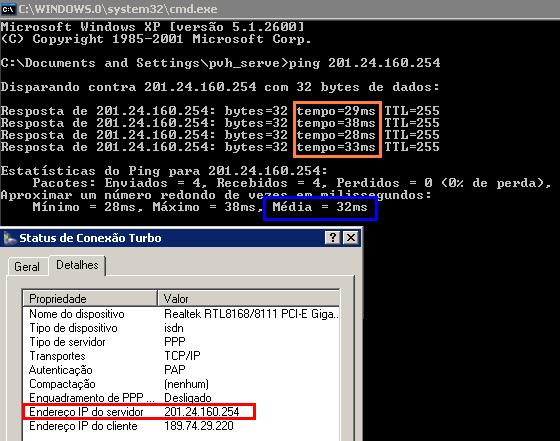Close the Status de Conexão Turbo dialog
Screen dimensions: 560x441
click(351, 238)
